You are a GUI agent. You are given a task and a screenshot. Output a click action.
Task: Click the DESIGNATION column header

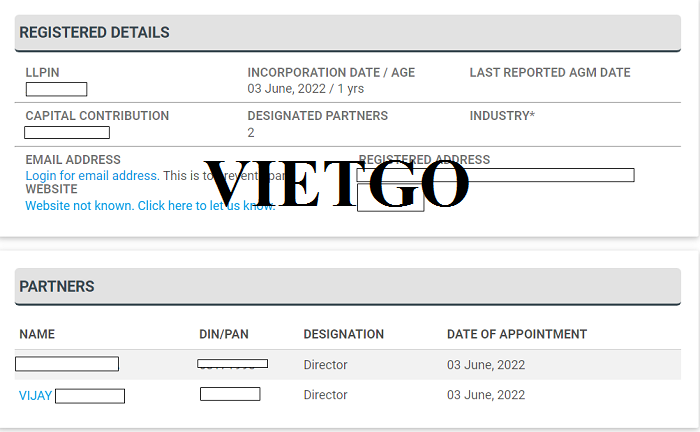(344, 334)
